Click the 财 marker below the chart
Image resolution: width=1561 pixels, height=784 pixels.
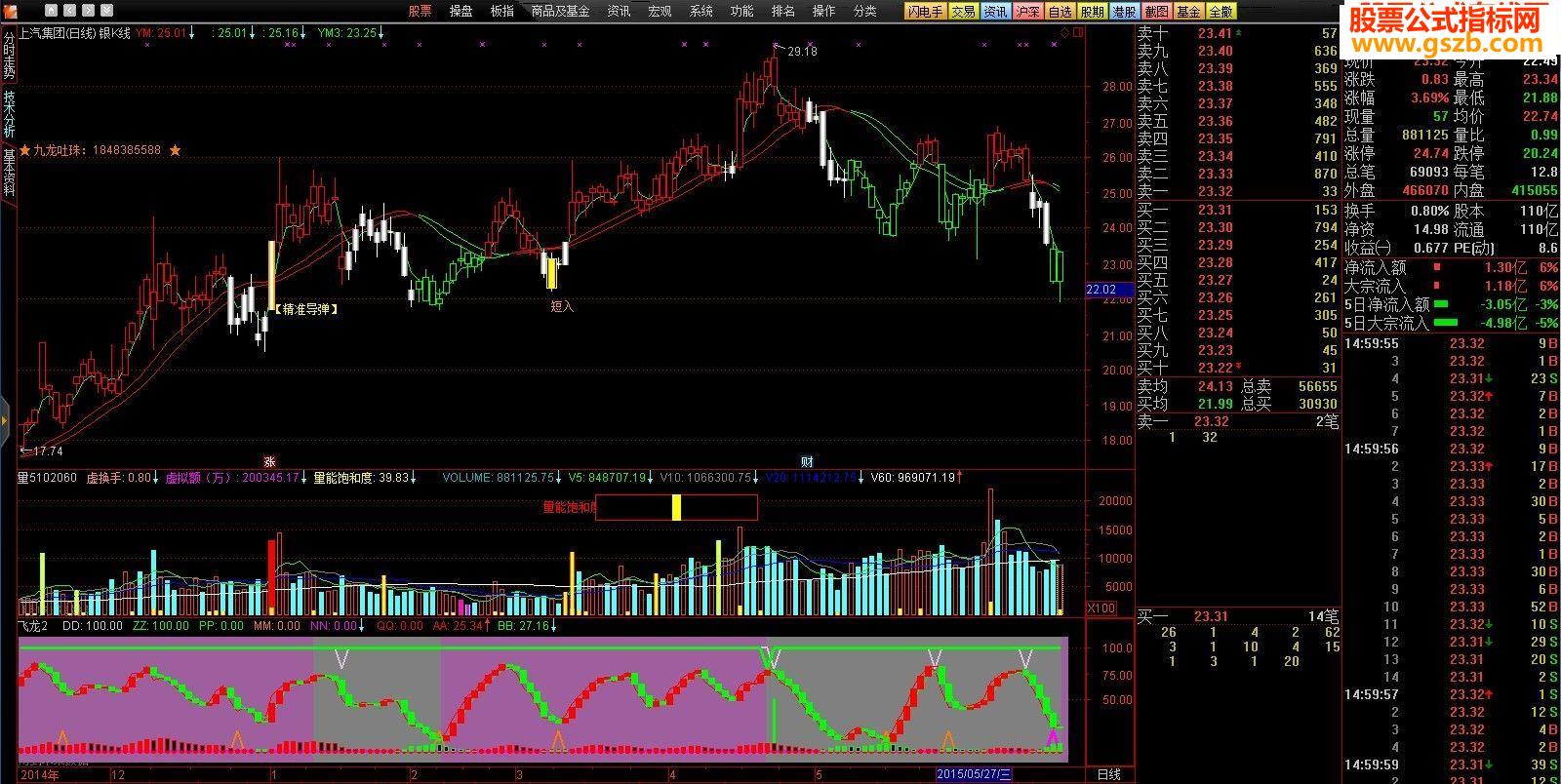point(807,461)
